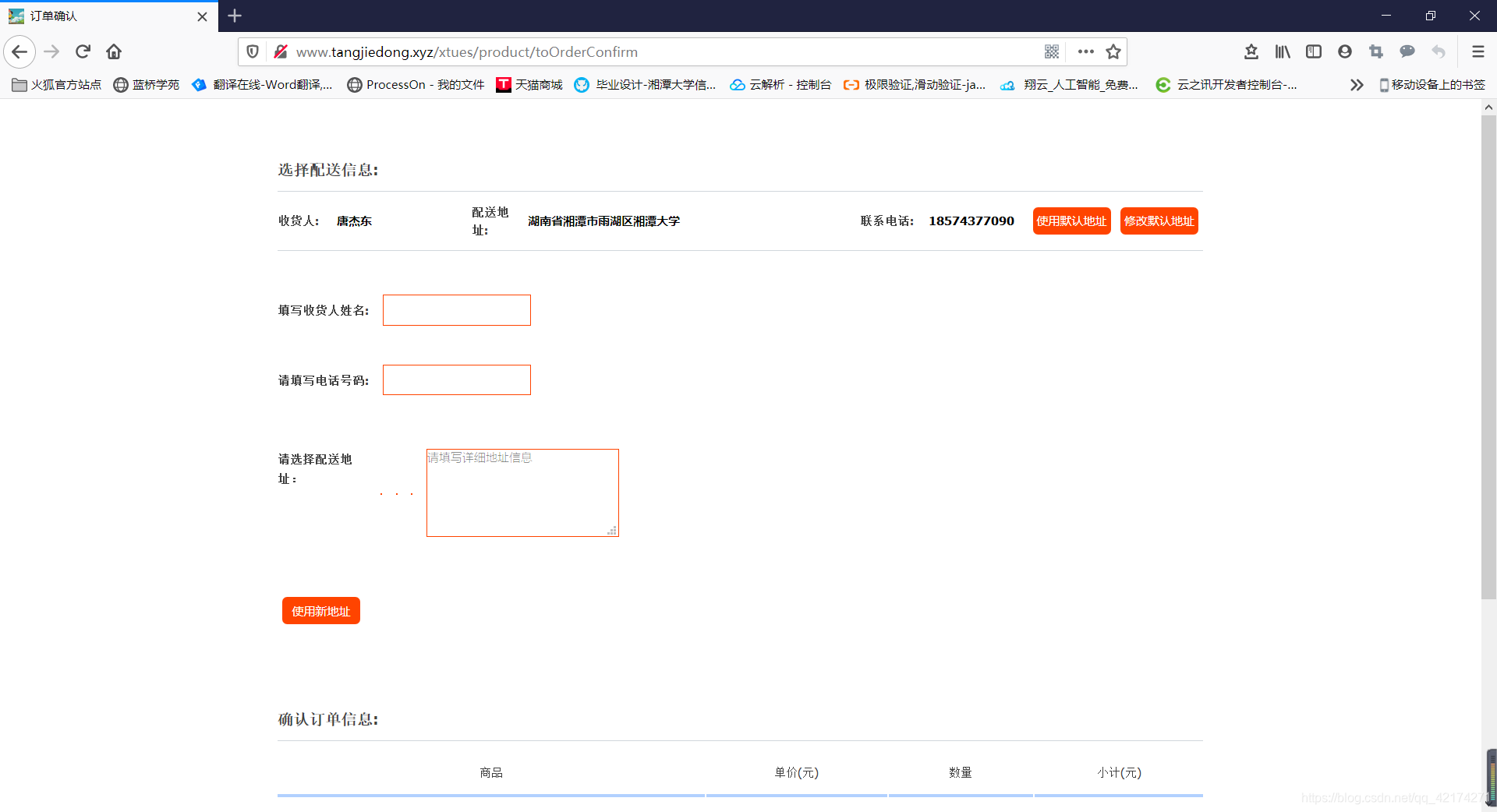This screenshot has height=812, width=1497.
Task: Click the undo arrow toolbar icon
Action: 1439,52
